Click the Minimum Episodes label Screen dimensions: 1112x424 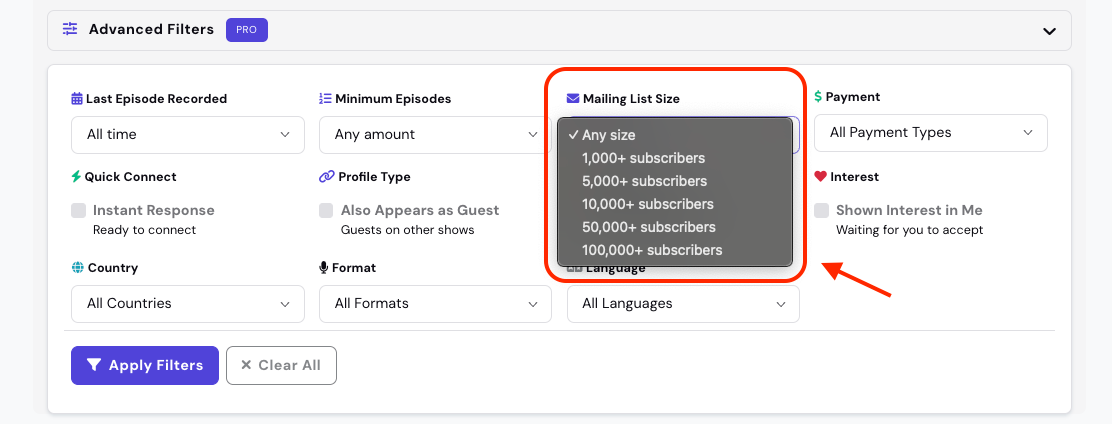(393, 99)
